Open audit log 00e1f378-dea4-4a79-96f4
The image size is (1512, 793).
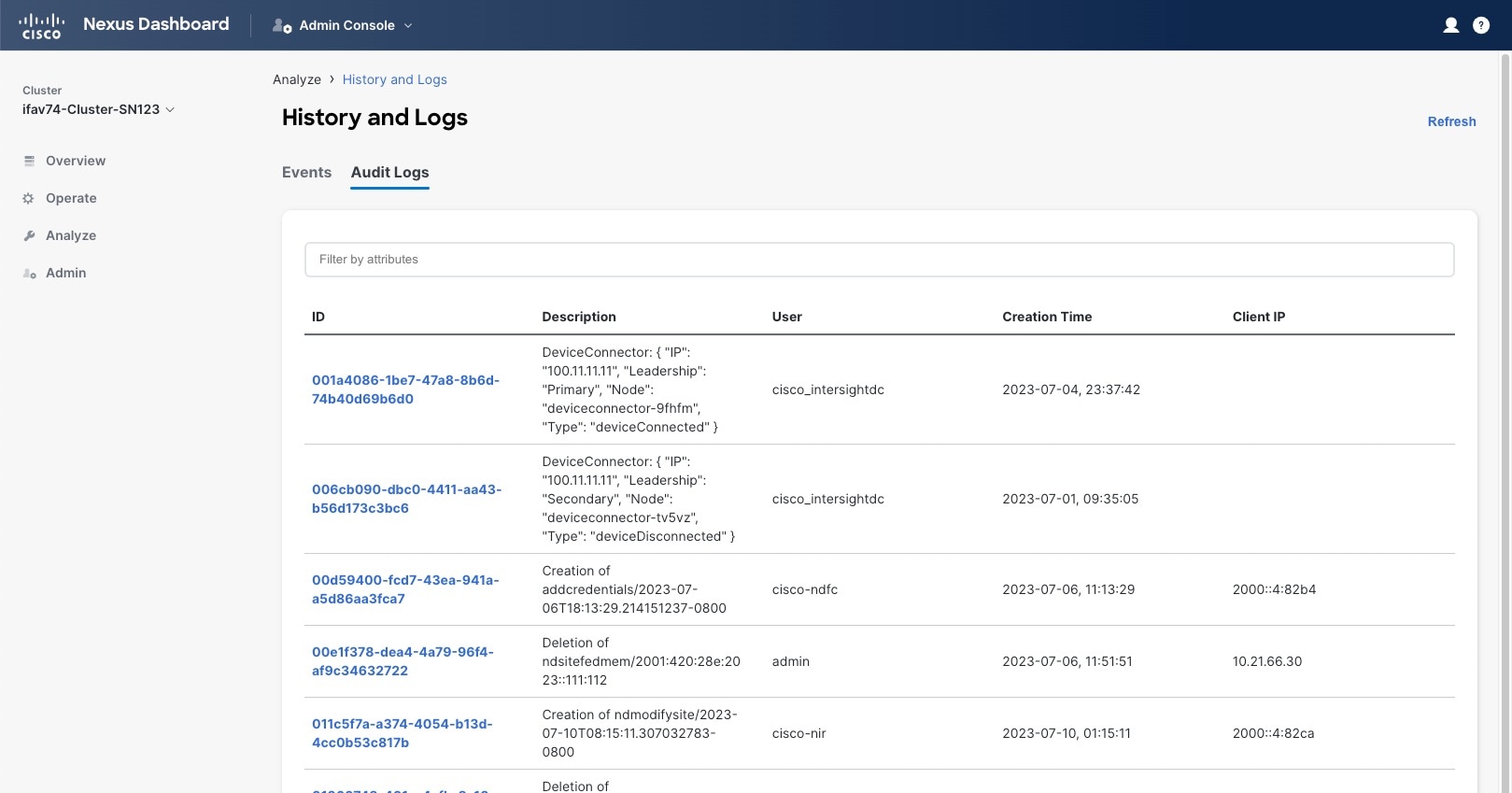click(403, 661)
